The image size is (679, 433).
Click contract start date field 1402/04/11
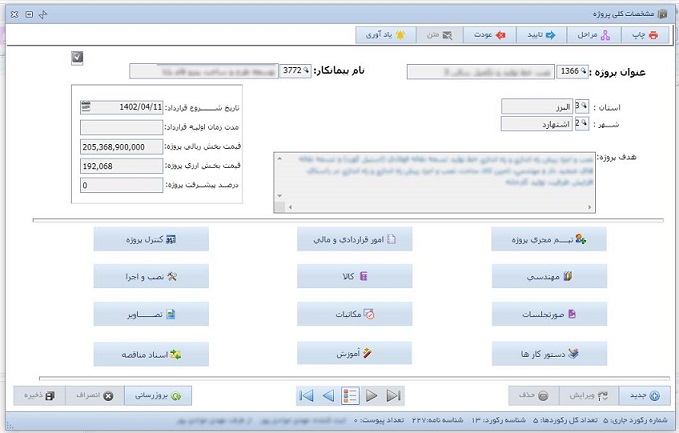coord(122,107)
